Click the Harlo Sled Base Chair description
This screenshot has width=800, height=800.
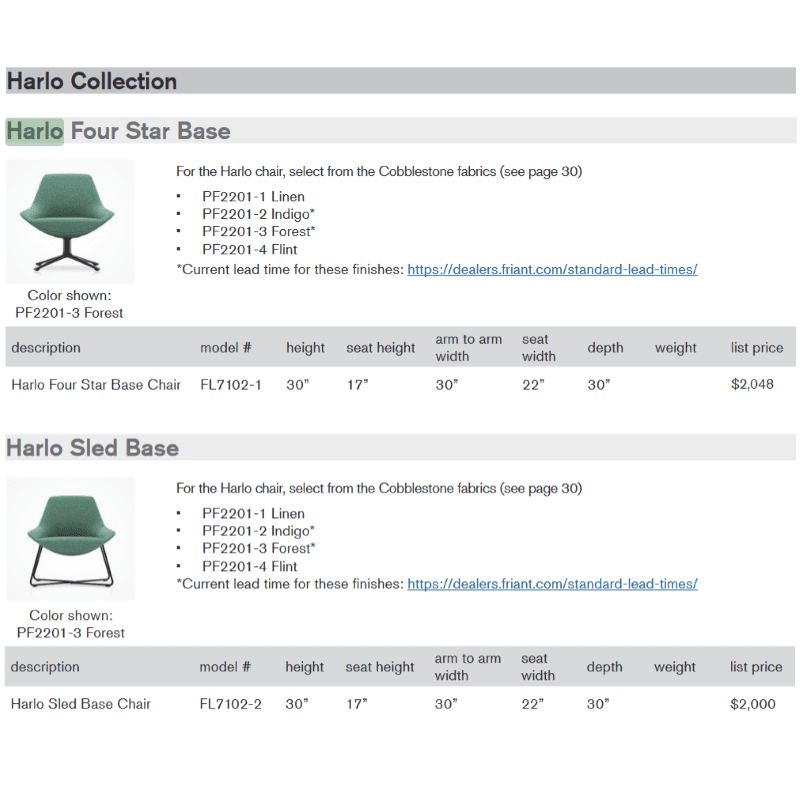(81, 704)
